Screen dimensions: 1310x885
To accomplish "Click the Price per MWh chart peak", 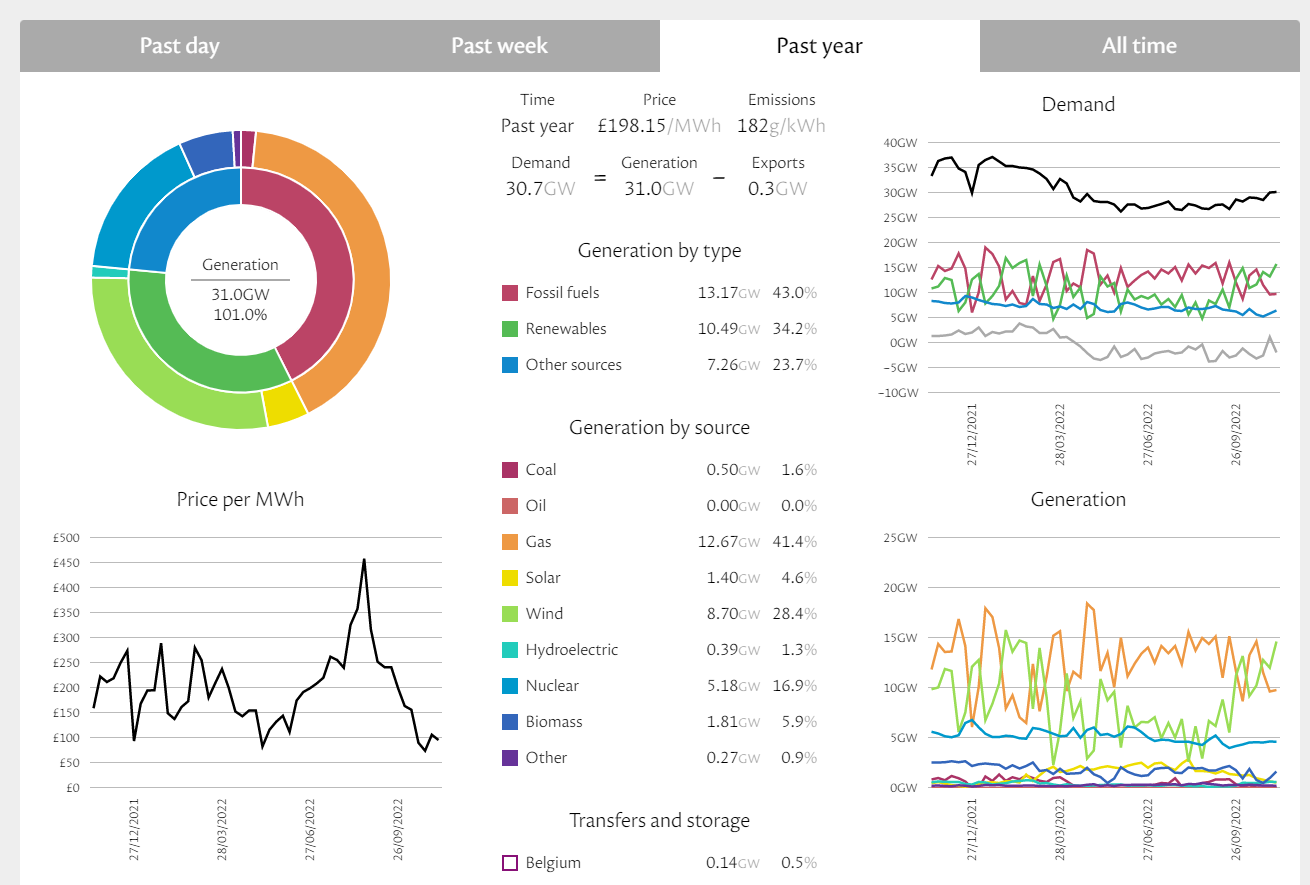I will pos(364,560).
